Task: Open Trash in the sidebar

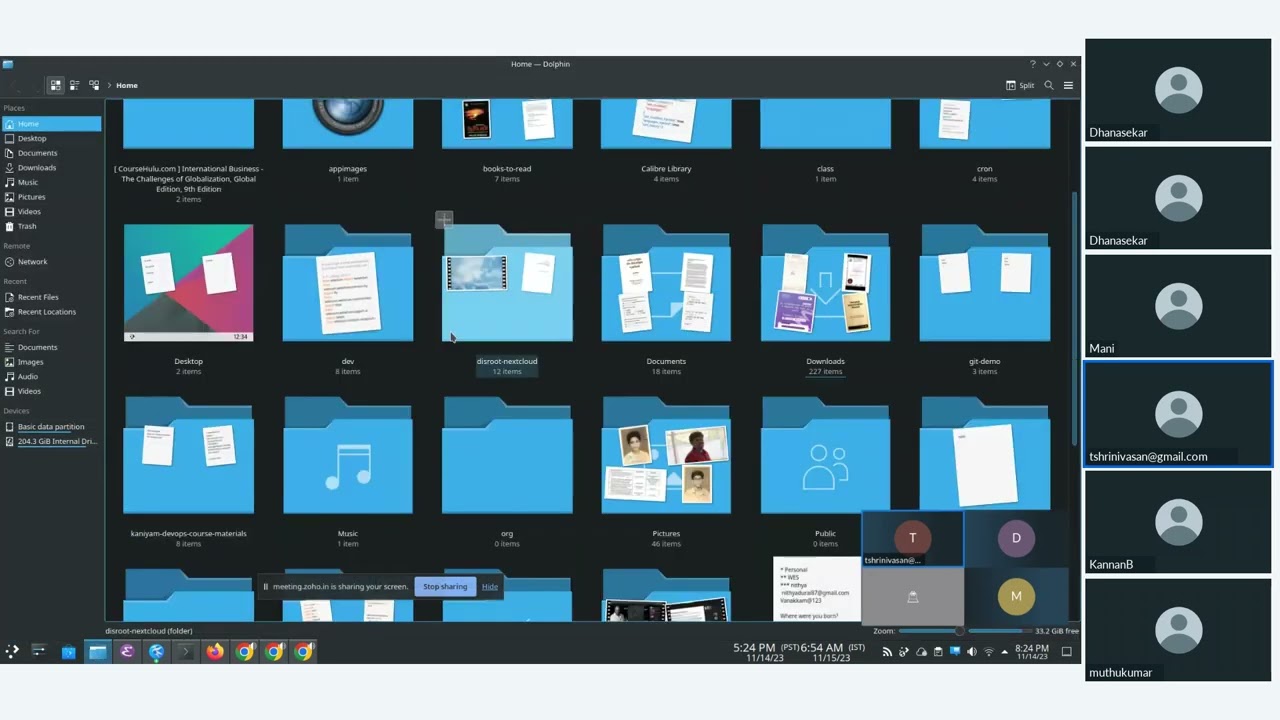Action: pos(51,226)
